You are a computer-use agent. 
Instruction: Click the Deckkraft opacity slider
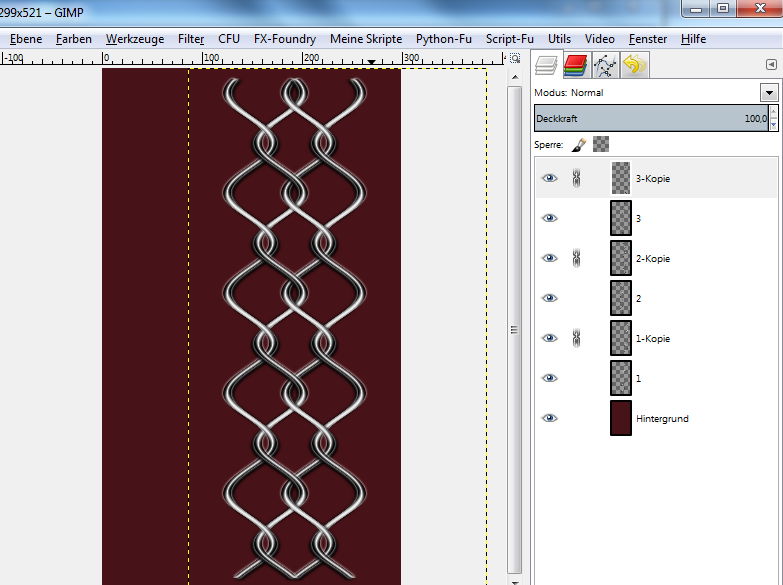(x=650, y=119)
